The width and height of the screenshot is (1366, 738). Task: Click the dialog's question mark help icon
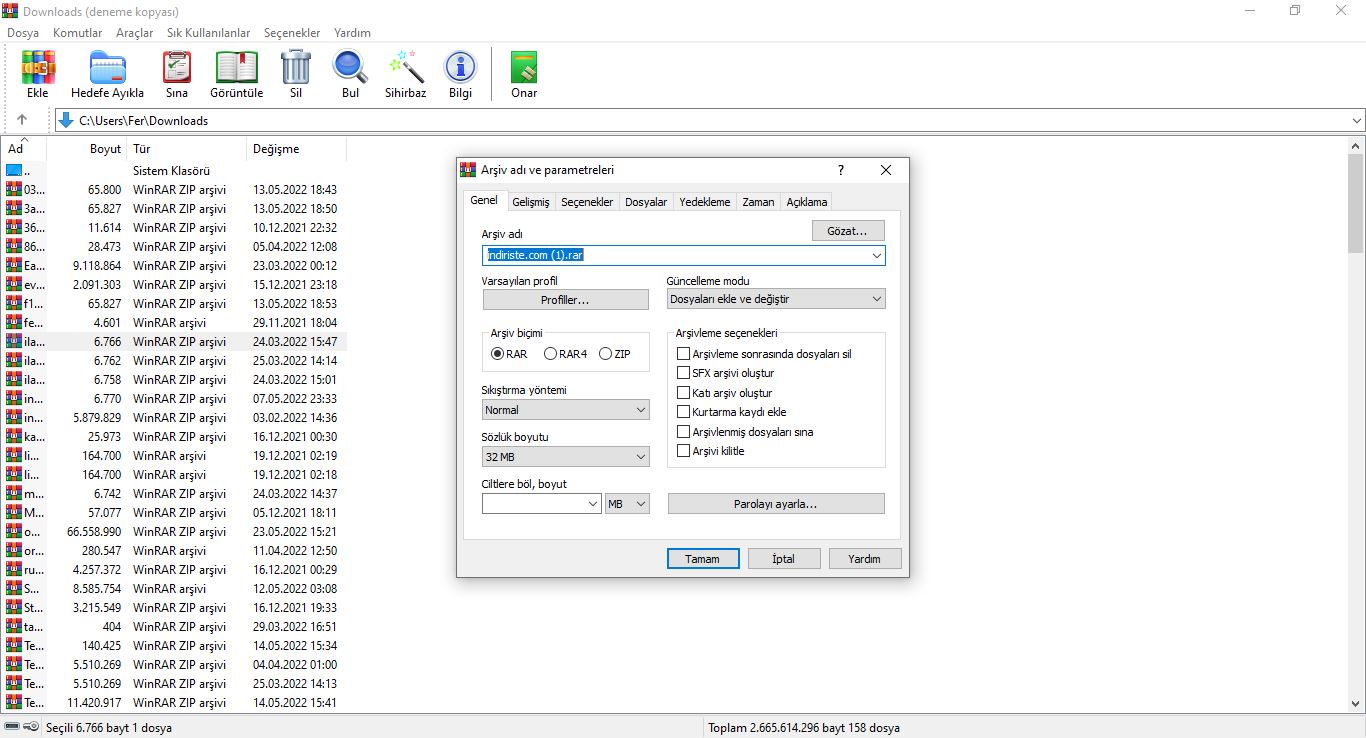click(x=840, y=170)
